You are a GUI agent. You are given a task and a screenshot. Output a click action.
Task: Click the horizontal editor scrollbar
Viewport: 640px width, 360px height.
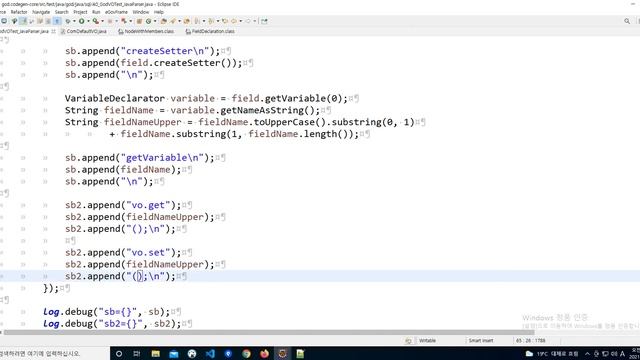(269, 332)
